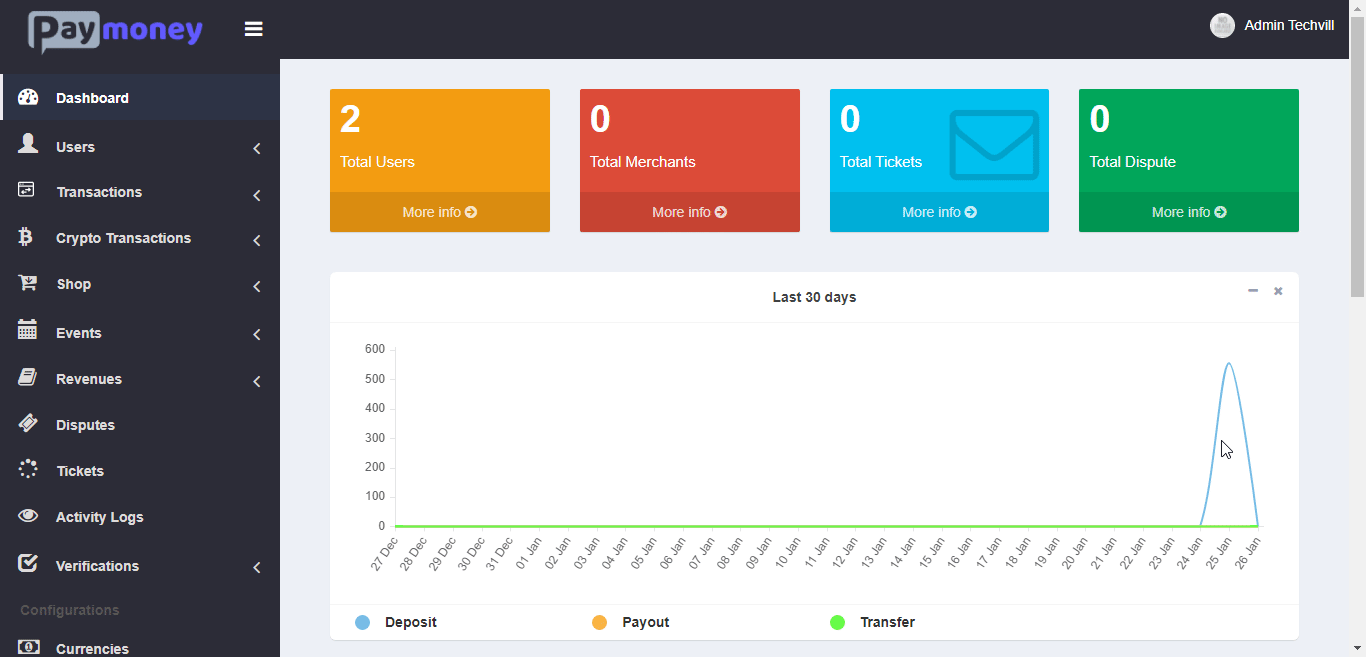Image resolution: width=1366 pixels, height=657 pixels.
Task: Click the hamburger menu toggle icon
Action: click(254, 29)
